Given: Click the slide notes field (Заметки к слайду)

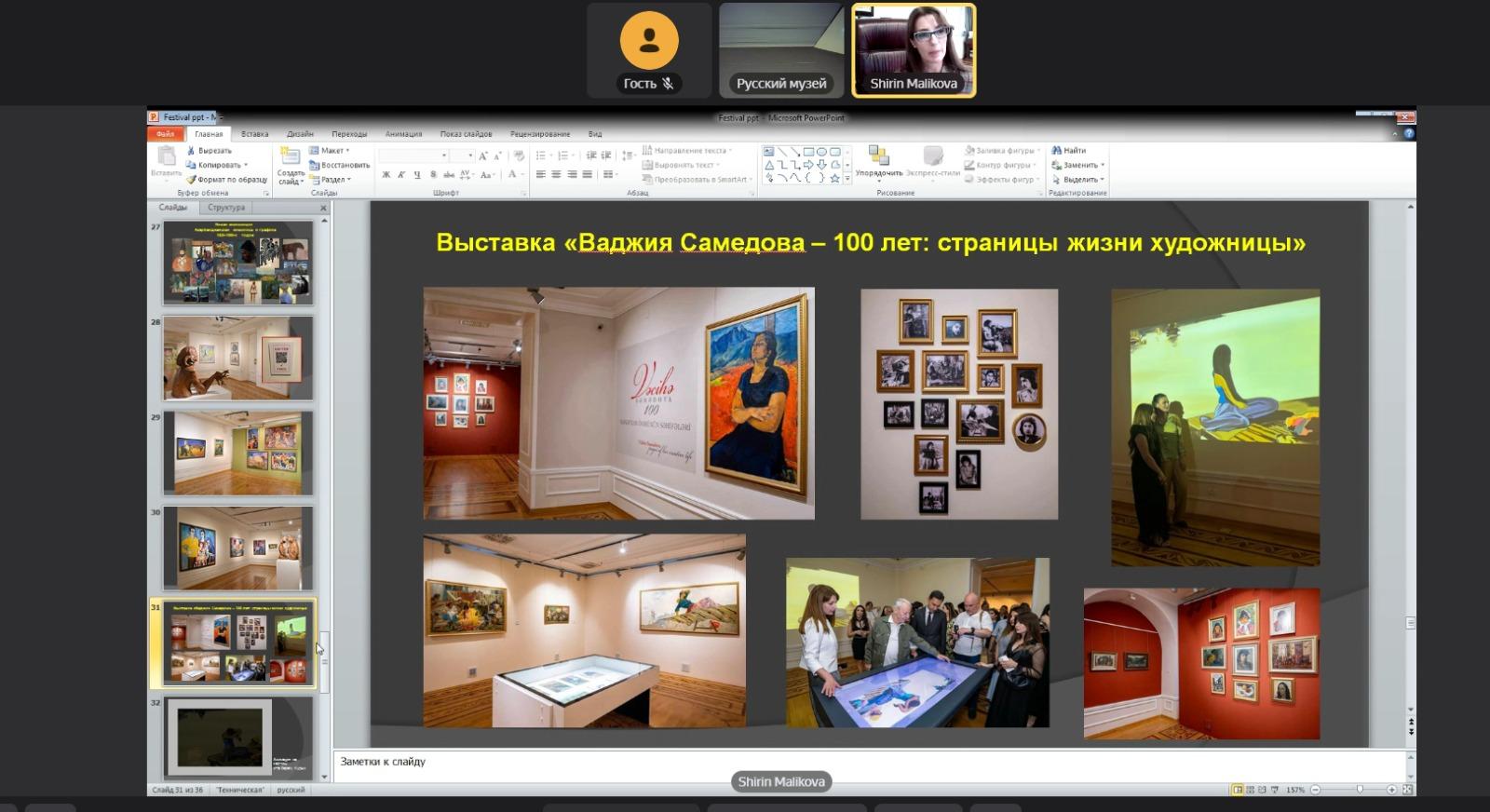Looking at the screenshot, I should pos(871,762).
